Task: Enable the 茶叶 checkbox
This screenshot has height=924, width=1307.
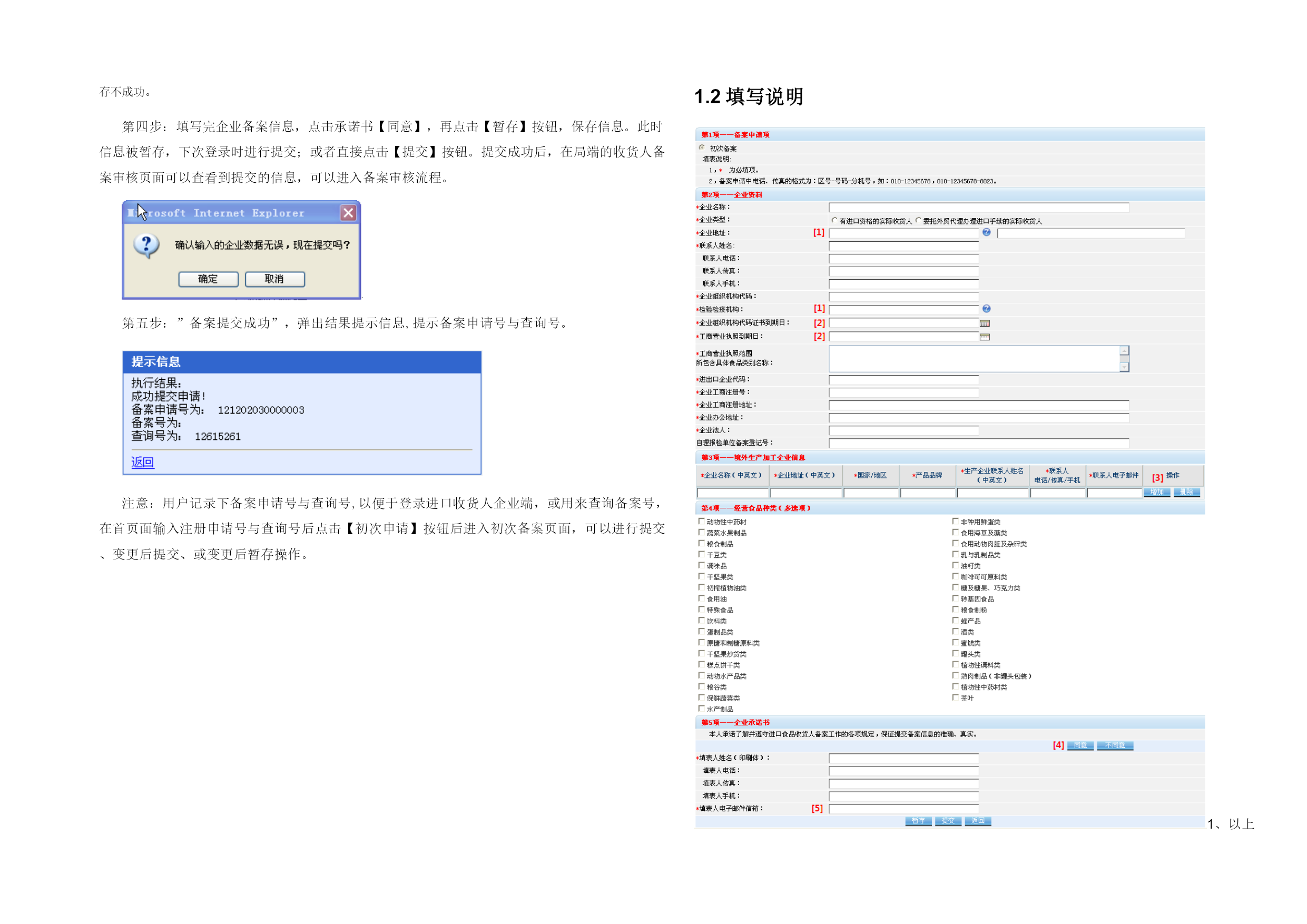Action: [x=955, y=697]
